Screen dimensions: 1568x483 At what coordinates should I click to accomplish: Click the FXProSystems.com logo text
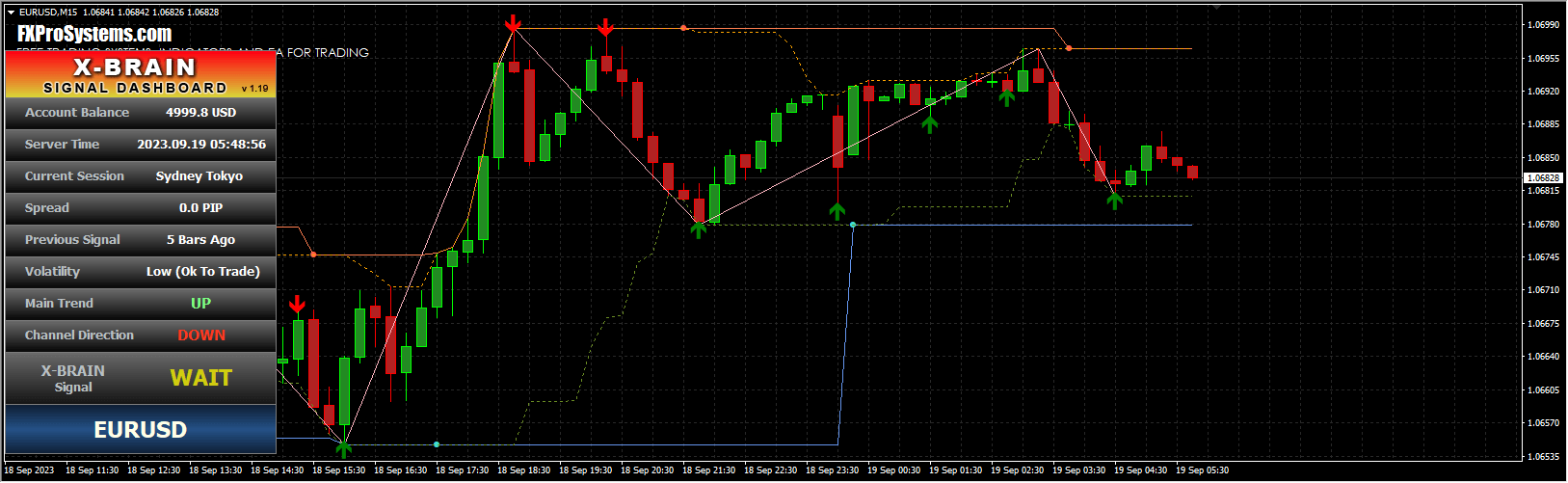(94, 35)
